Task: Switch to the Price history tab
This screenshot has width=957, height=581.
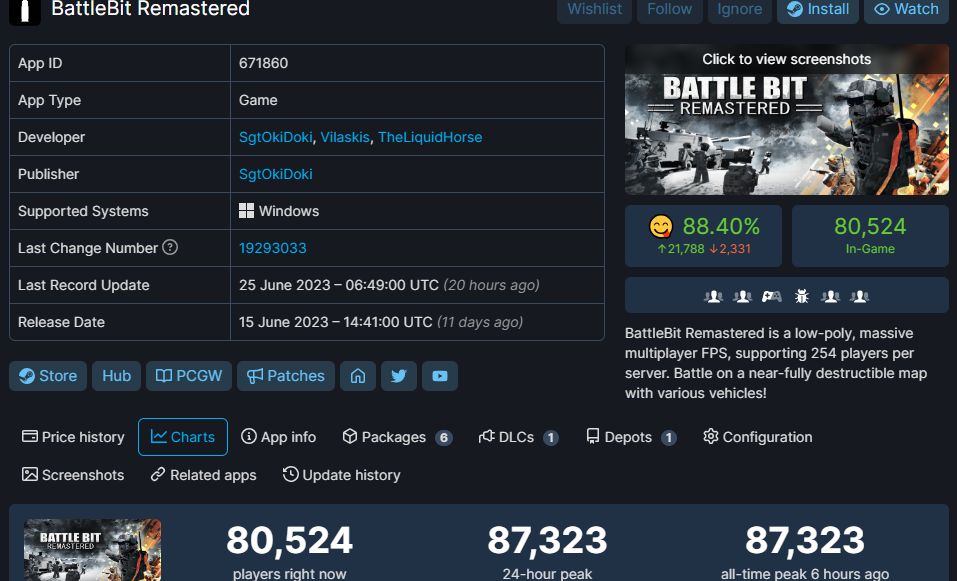Action: 73,437
